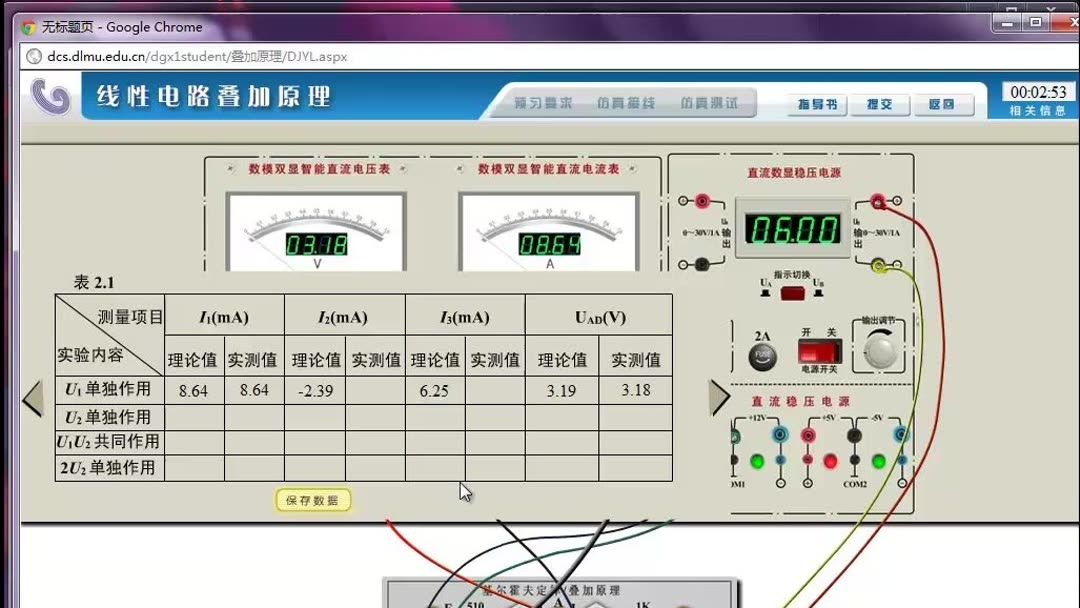Expand the right-side panel arrow
This screenshot has width=1080, height=608.
click(x=721, y=396)
